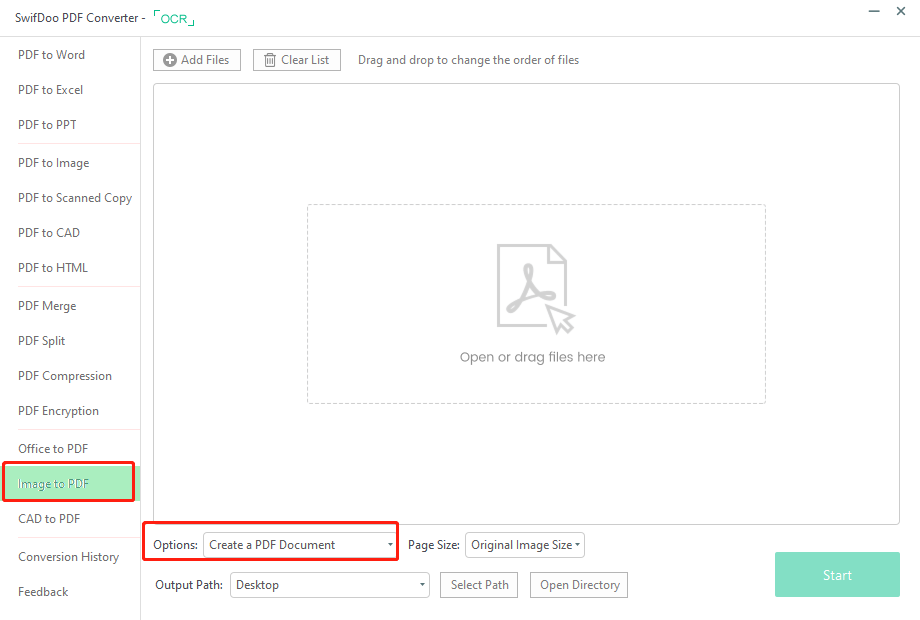Click the Open or drag files here area
The height and width of the screenshot is (620, 920).
point(536,304)
